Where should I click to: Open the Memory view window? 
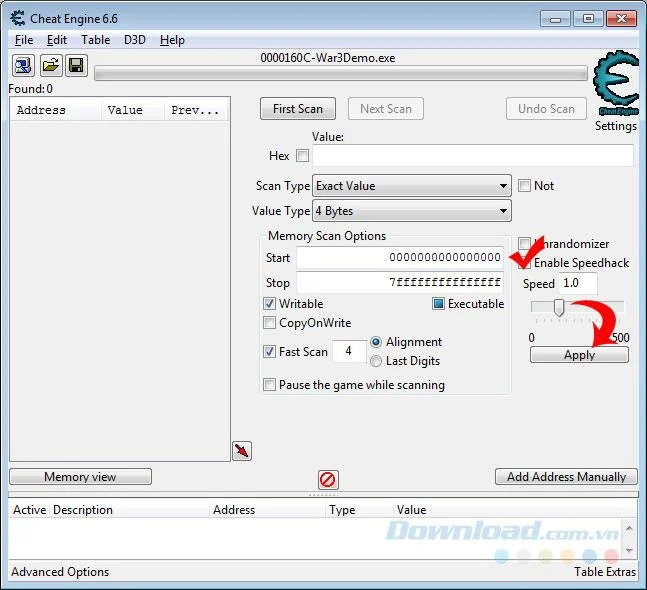pos(80,477)
